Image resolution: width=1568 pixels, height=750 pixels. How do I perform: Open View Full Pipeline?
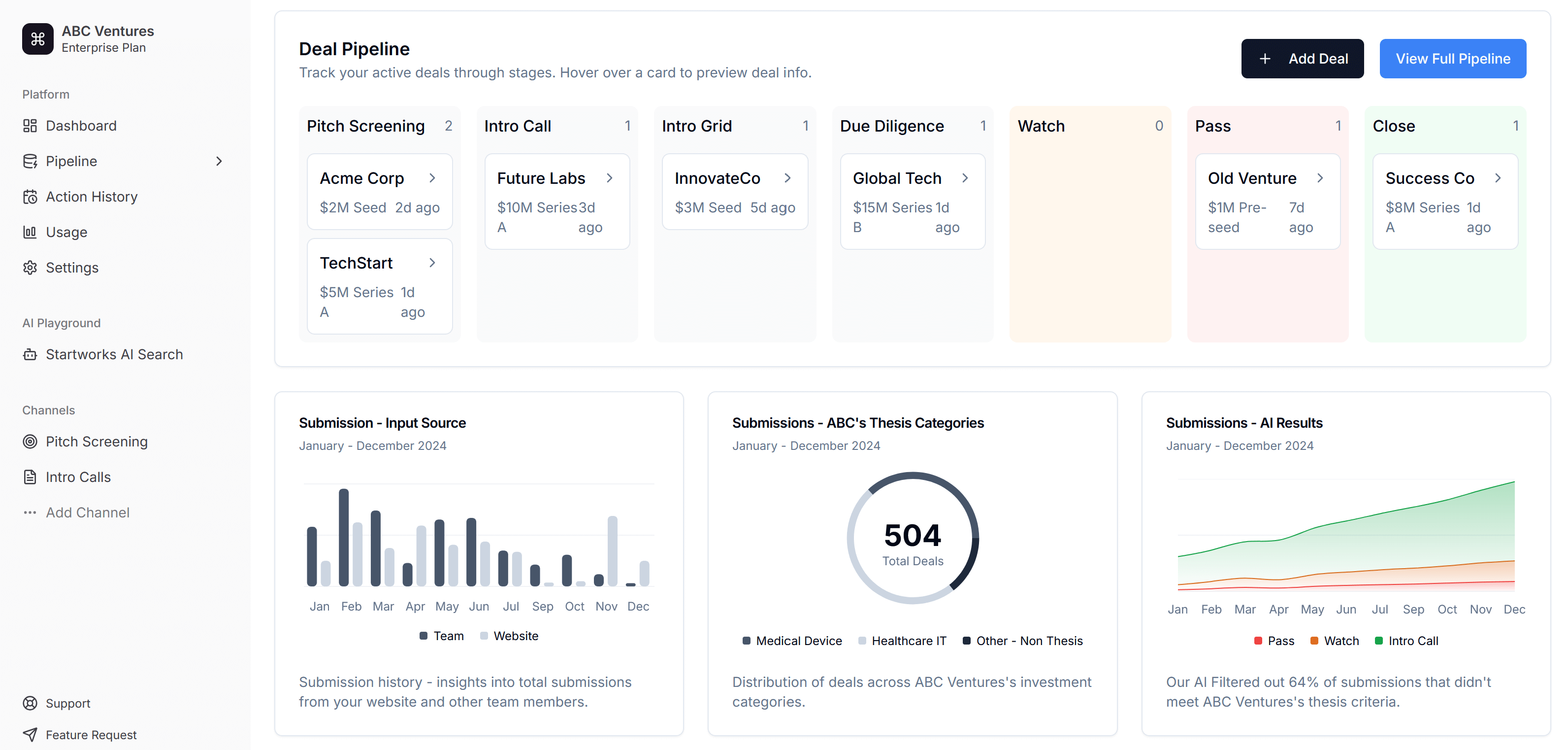(1453, 59)
